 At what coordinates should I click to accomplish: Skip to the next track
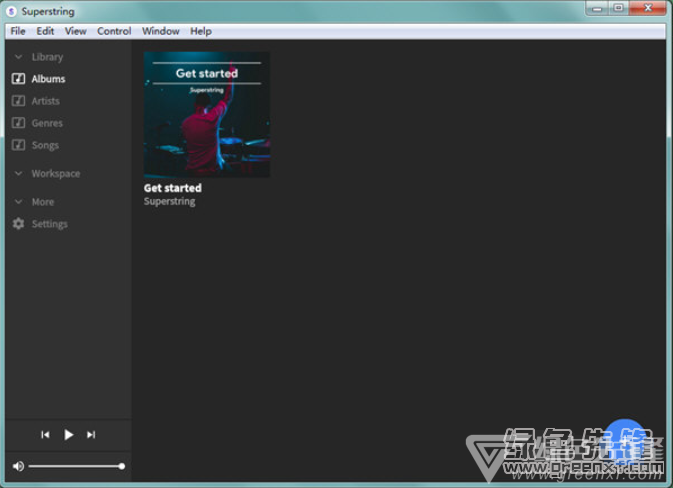pyautogui.click(x=91, y=435)
